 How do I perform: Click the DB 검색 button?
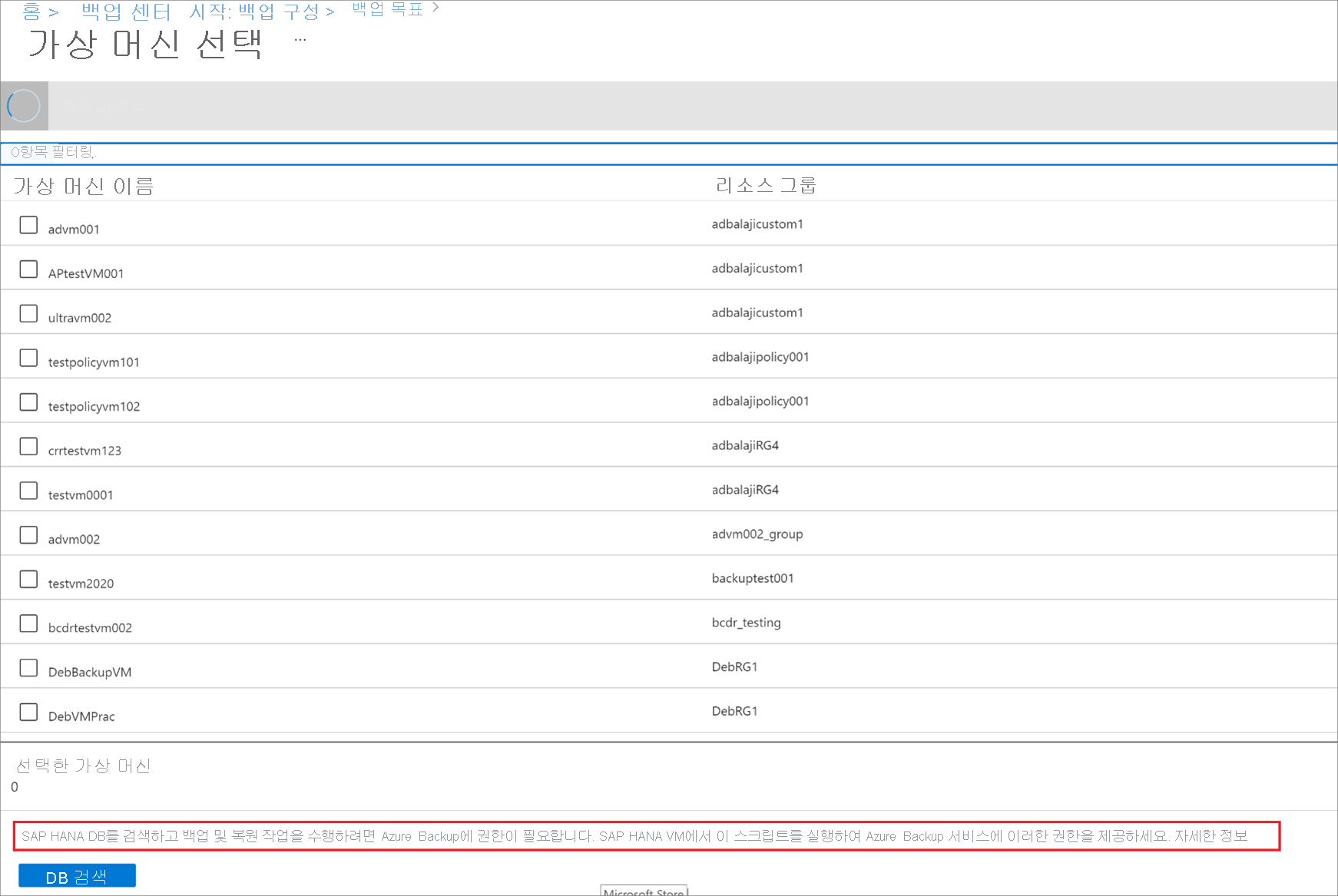coord(77,875)
